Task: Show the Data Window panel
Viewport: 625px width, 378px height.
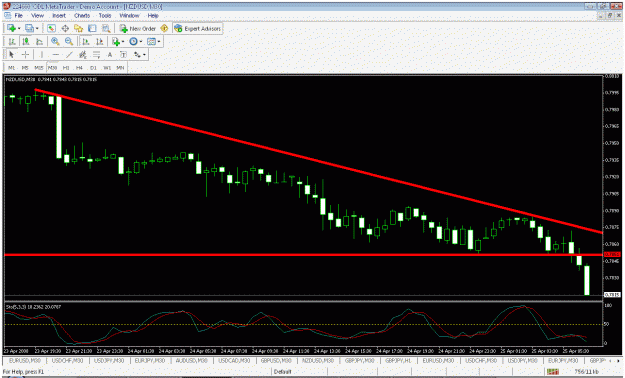Action: 65,28
